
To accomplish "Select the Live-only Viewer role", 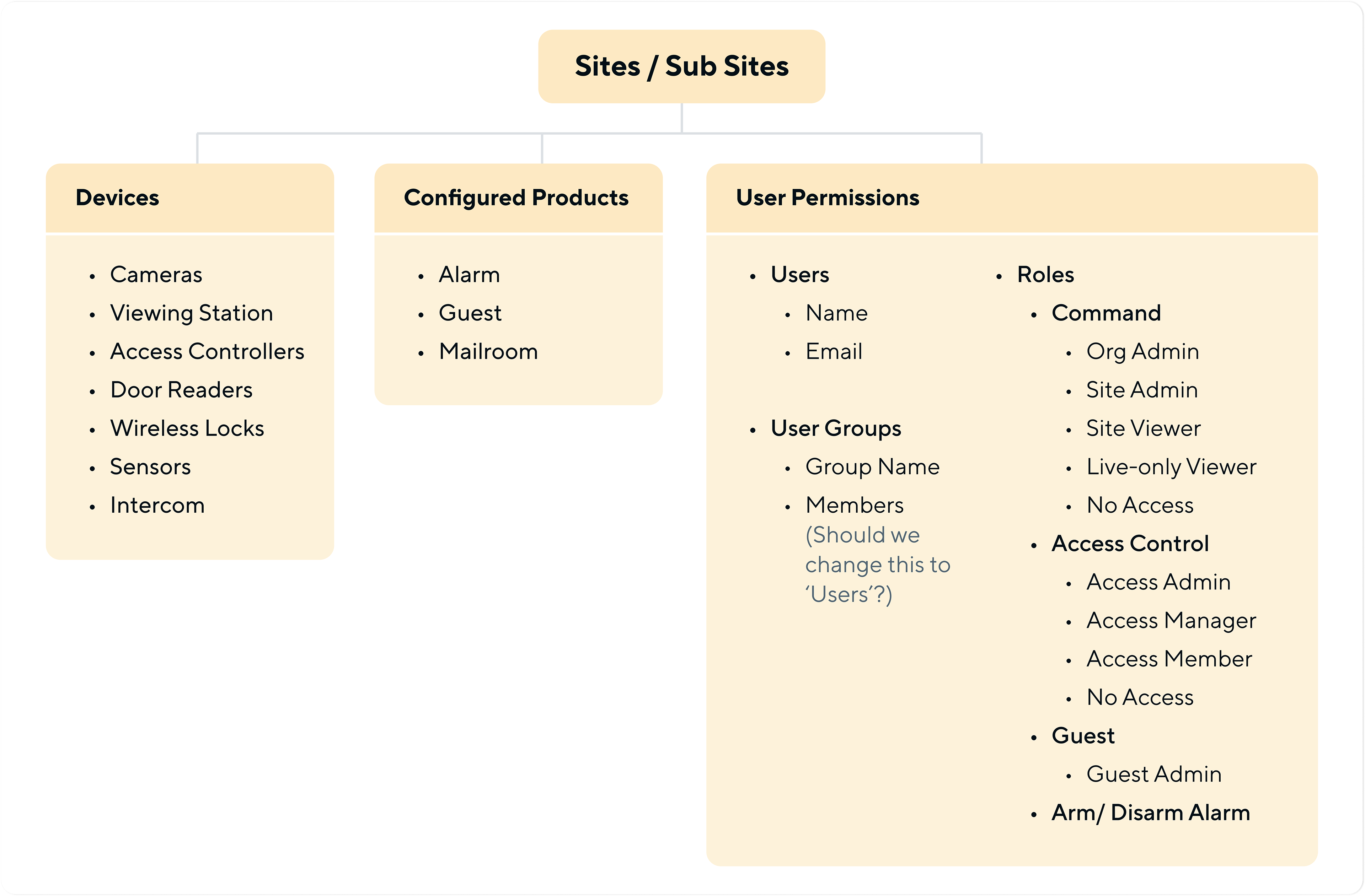I will point(1171,466).
